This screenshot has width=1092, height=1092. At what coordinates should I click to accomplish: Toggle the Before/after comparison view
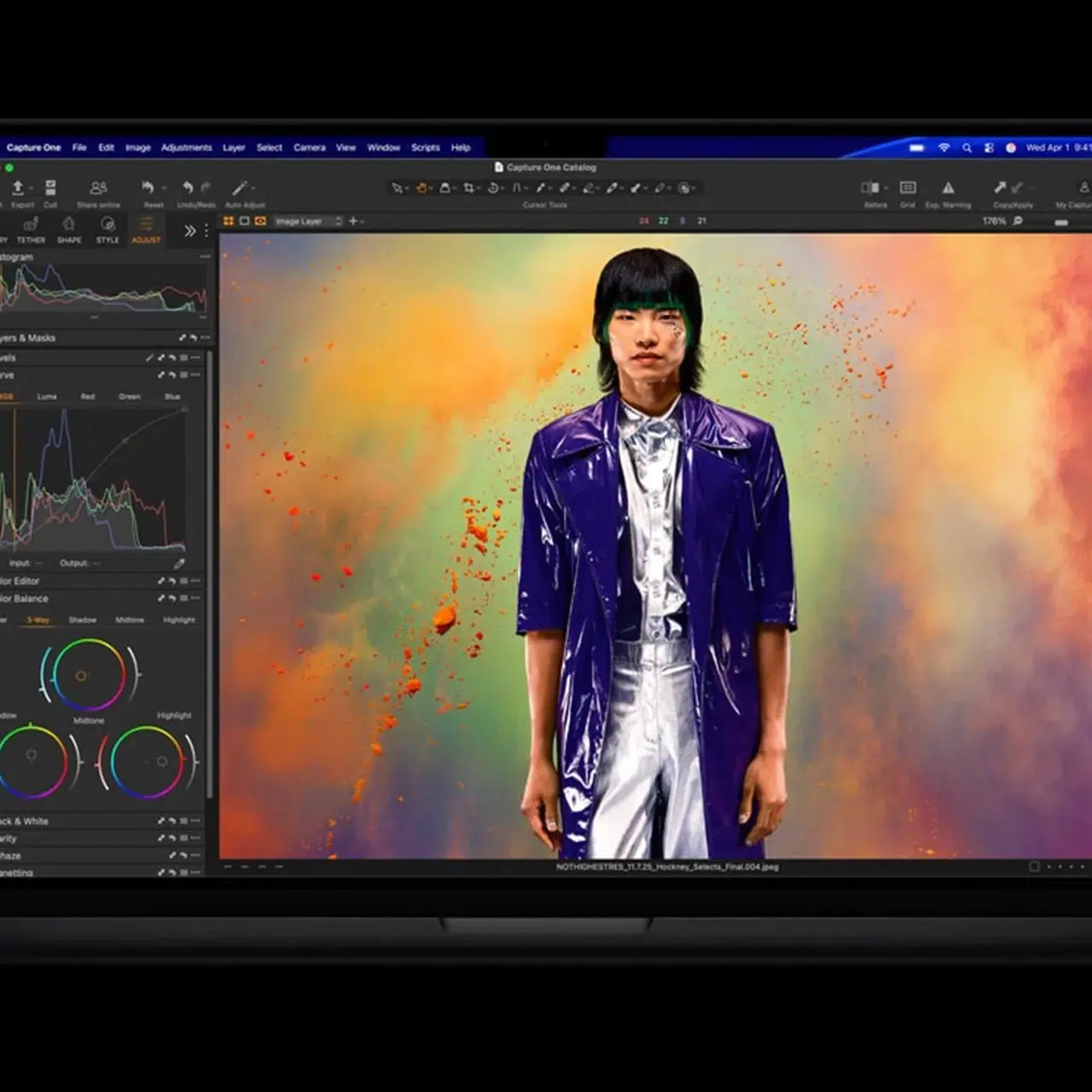[x=870, y=188]
